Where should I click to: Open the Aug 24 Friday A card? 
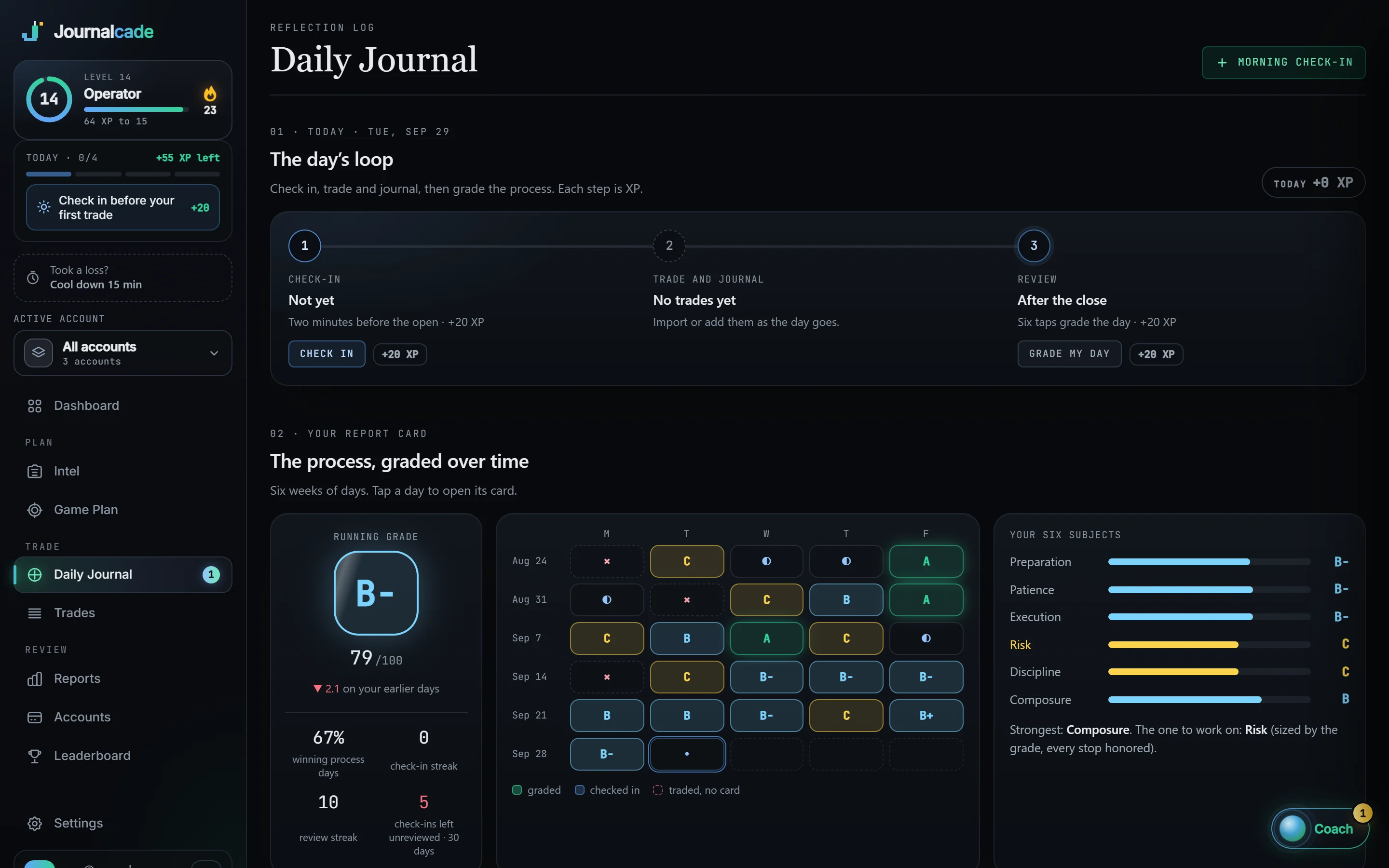(x=926, y=561)
